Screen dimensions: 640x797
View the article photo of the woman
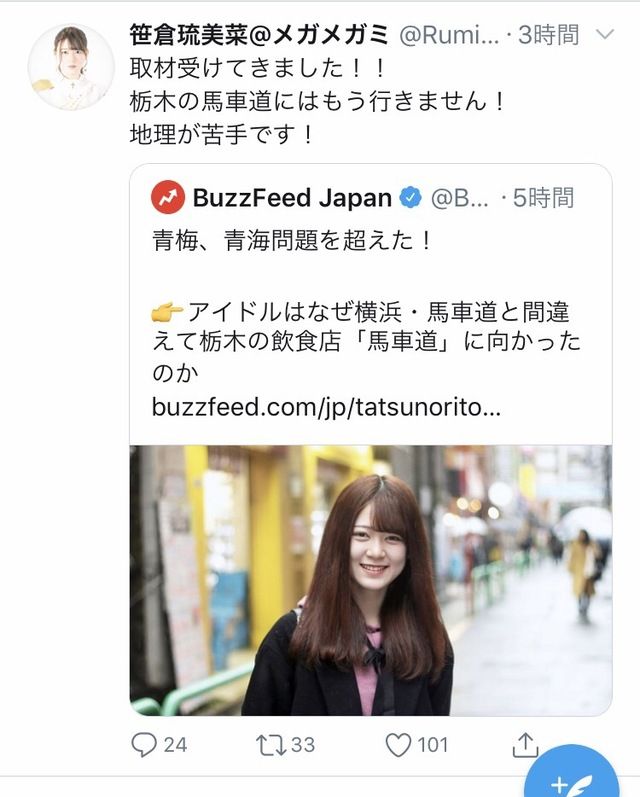(x=371, y=580)
